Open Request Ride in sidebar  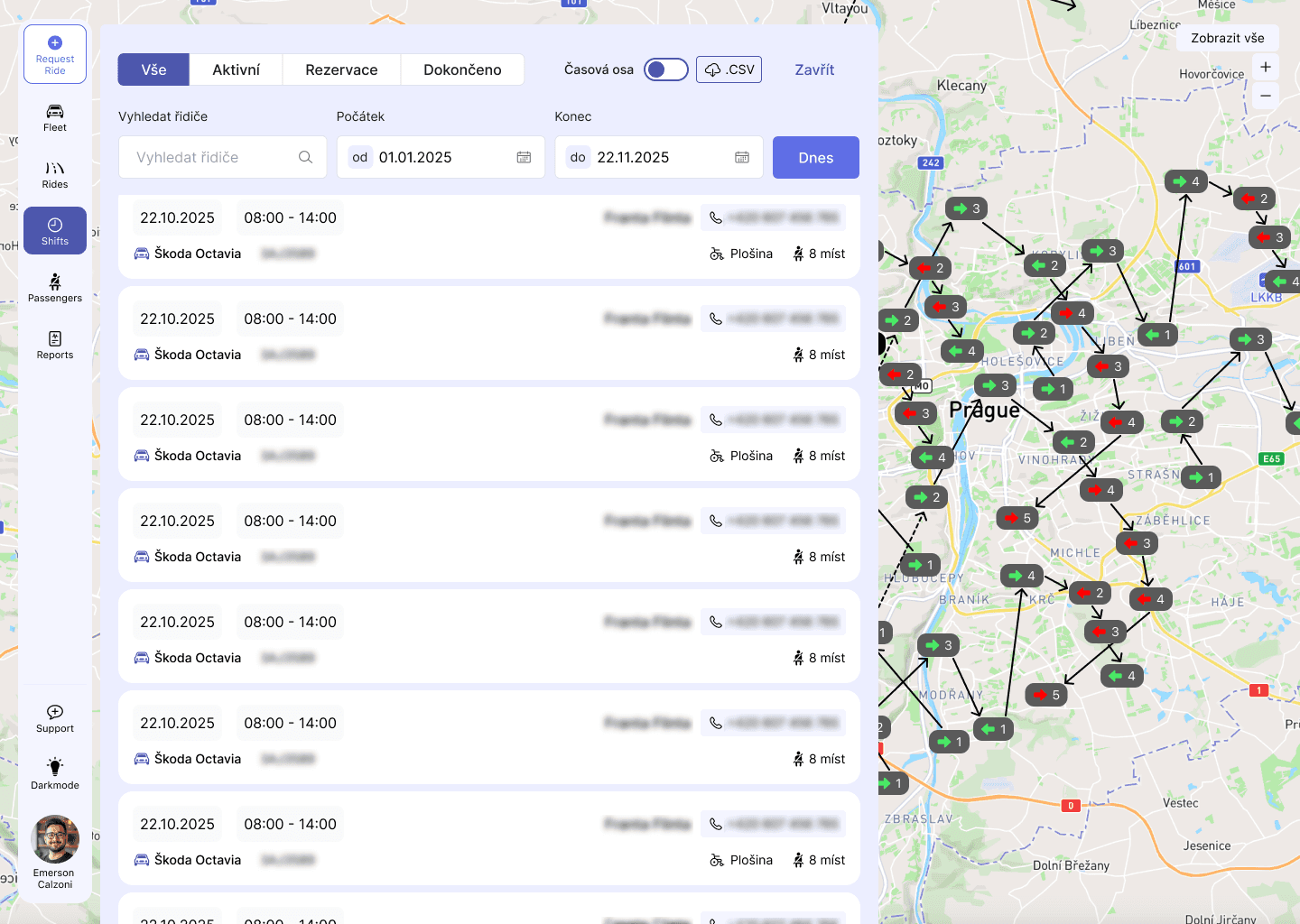[x=55, y=55]
